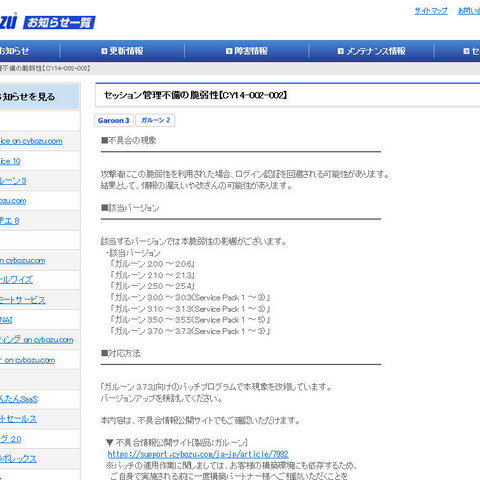The height and width of the screenshot is (480, 480).
Task: Open the 更新情報 navigation tab
Action: [x=122, y=51]
